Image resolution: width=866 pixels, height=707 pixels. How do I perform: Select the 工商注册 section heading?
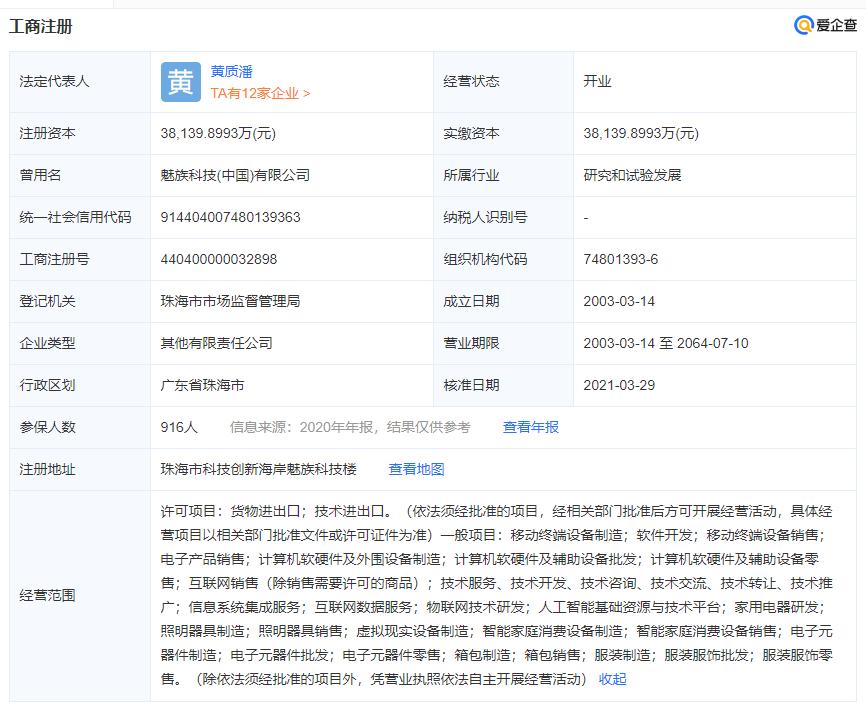click(41, 26)
